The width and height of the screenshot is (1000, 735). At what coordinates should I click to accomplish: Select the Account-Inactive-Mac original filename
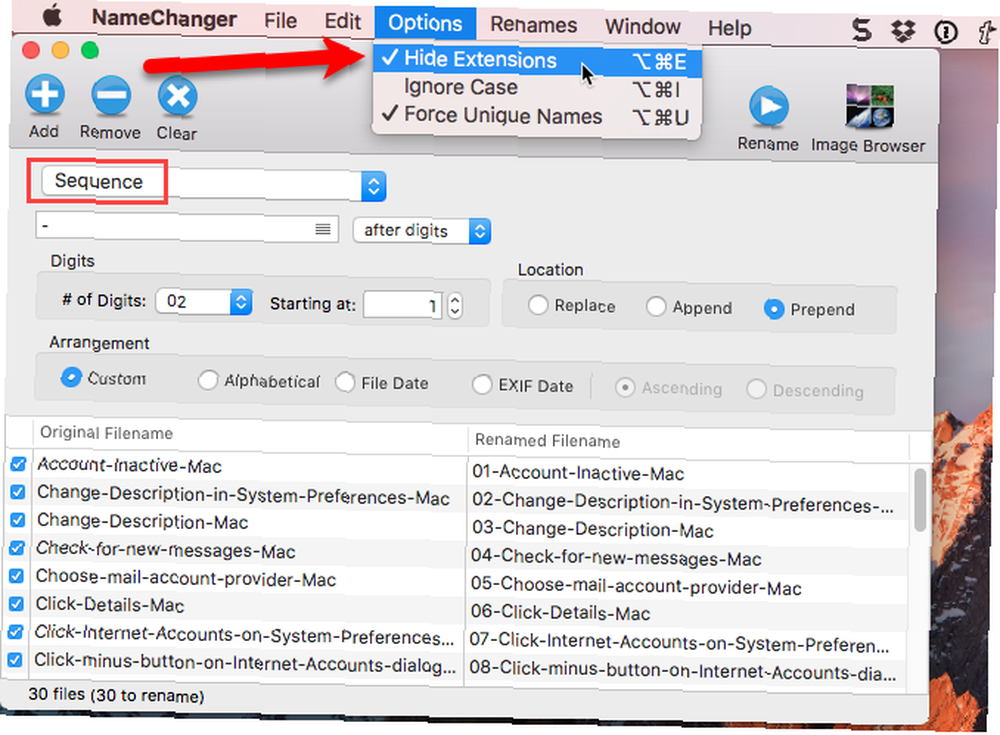(x=129, y=465)
